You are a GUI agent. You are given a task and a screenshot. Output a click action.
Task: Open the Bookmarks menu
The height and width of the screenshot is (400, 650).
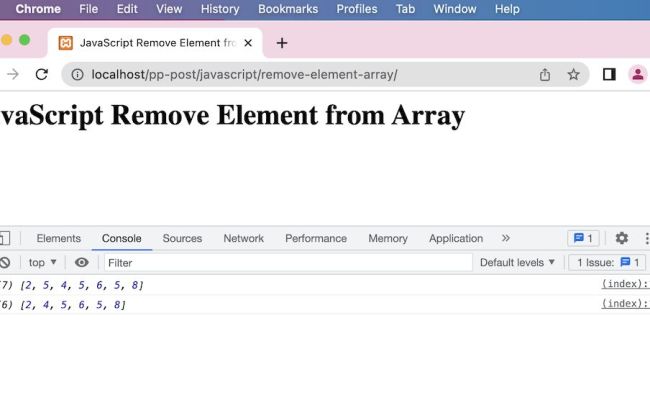coord(288,9)
